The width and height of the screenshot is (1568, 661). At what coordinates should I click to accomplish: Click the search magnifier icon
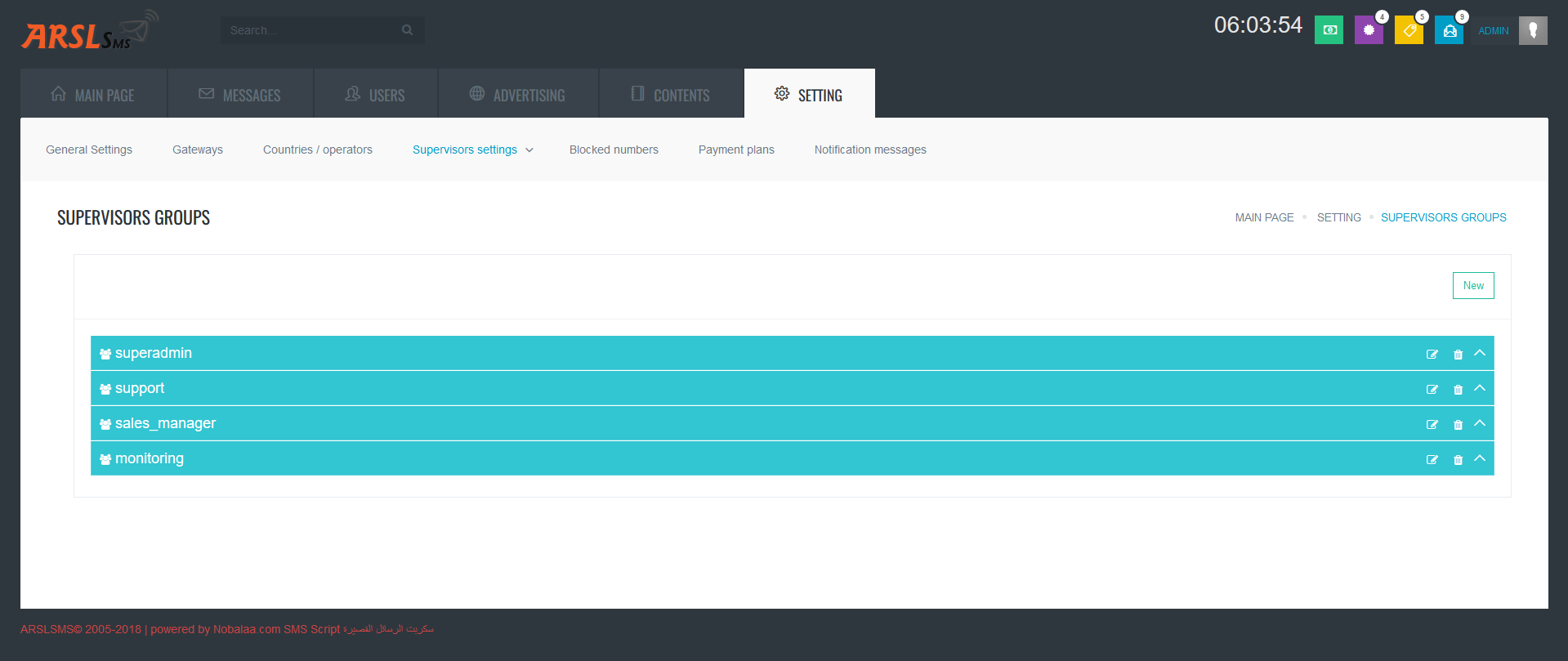tap(407, 30)
